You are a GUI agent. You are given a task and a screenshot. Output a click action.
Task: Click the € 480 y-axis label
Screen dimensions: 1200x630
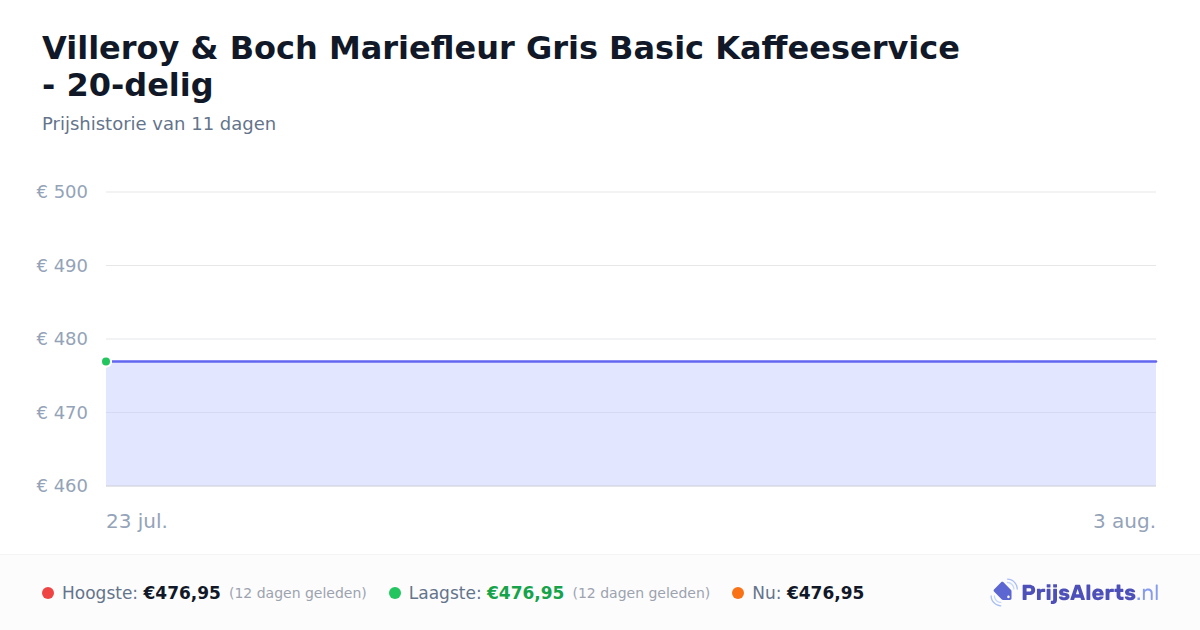click(x=62, y=339)
